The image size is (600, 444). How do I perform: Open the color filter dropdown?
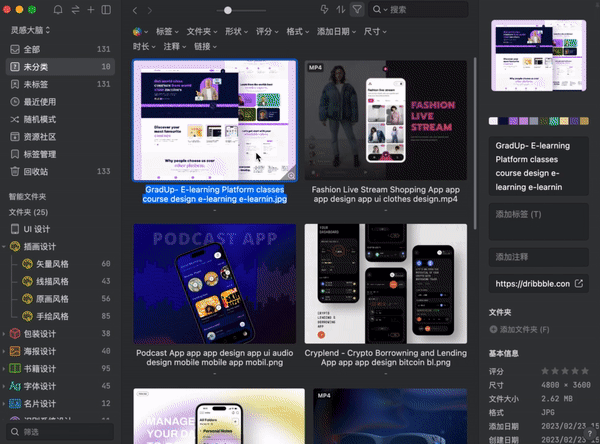point(140,32)
